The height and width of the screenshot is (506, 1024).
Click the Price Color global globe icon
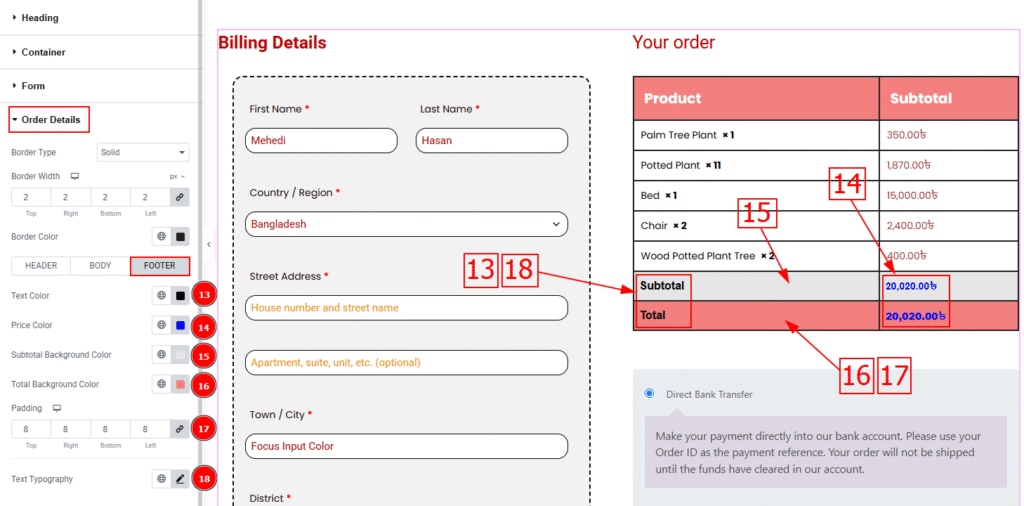click(161, 325)
